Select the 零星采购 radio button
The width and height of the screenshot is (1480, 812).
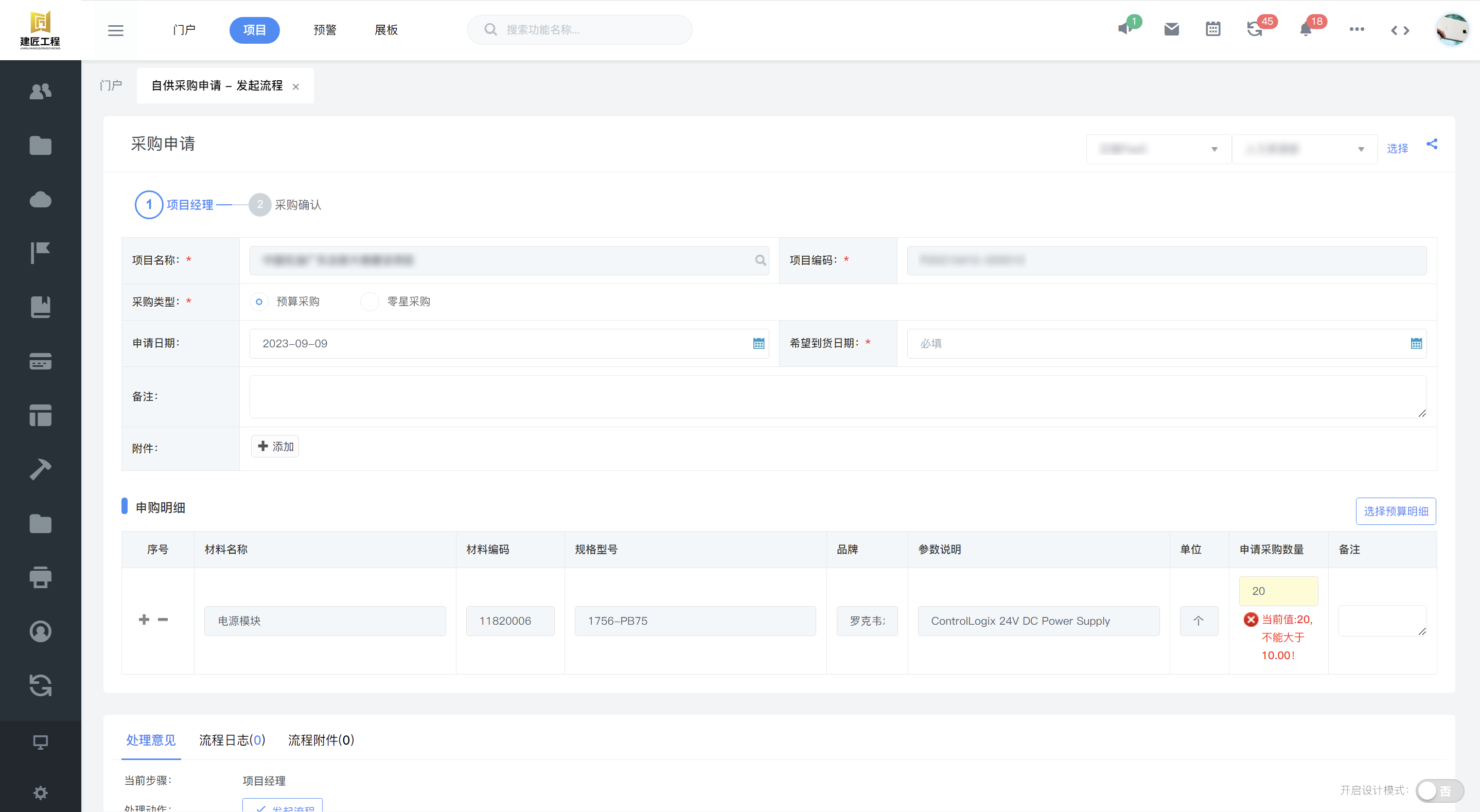369,302
